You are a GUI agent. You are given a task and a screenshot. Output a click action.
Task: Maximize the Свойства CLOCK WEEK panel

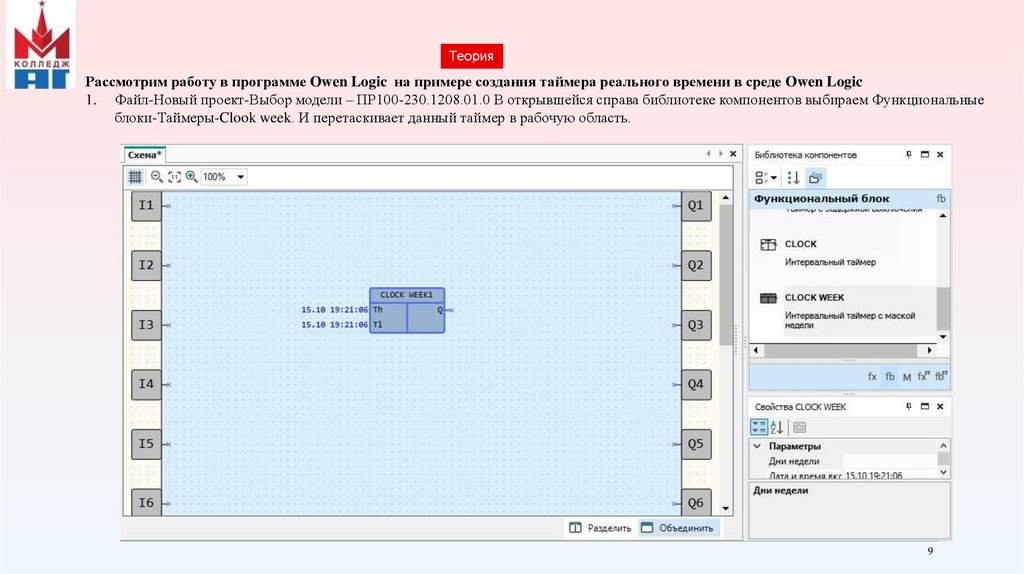point(925,407)
